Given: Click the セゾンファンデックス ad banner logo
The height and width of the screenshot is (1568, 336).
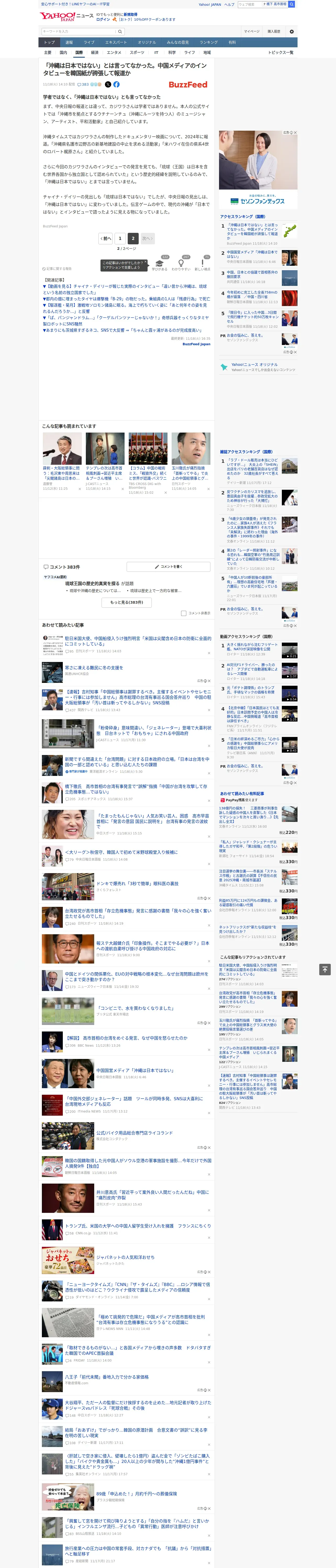Looking at the screenshot, I should click(258, 201).
